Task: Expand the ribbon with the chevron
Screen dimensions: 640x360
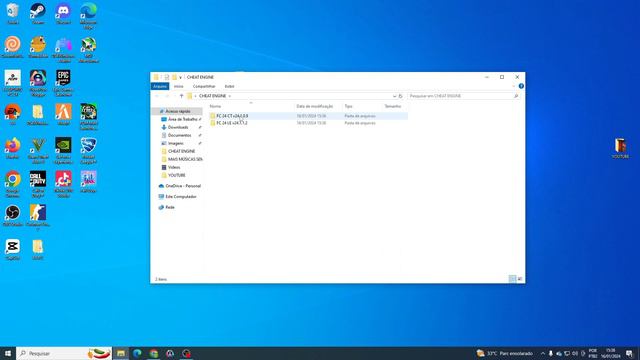Action: click(x=513, y=86)
